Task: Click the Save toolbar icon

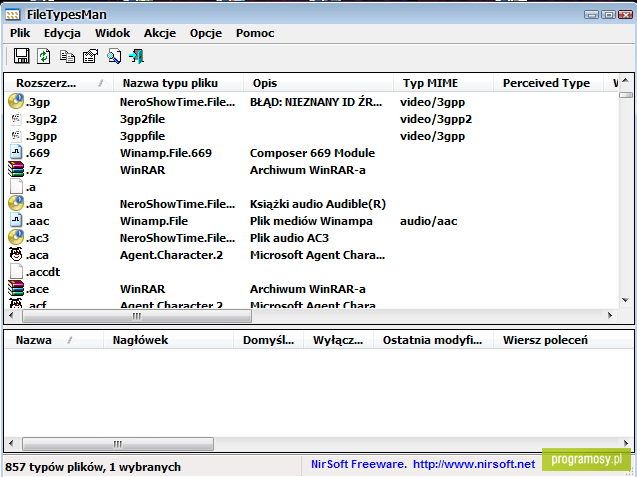Action: 22,56
